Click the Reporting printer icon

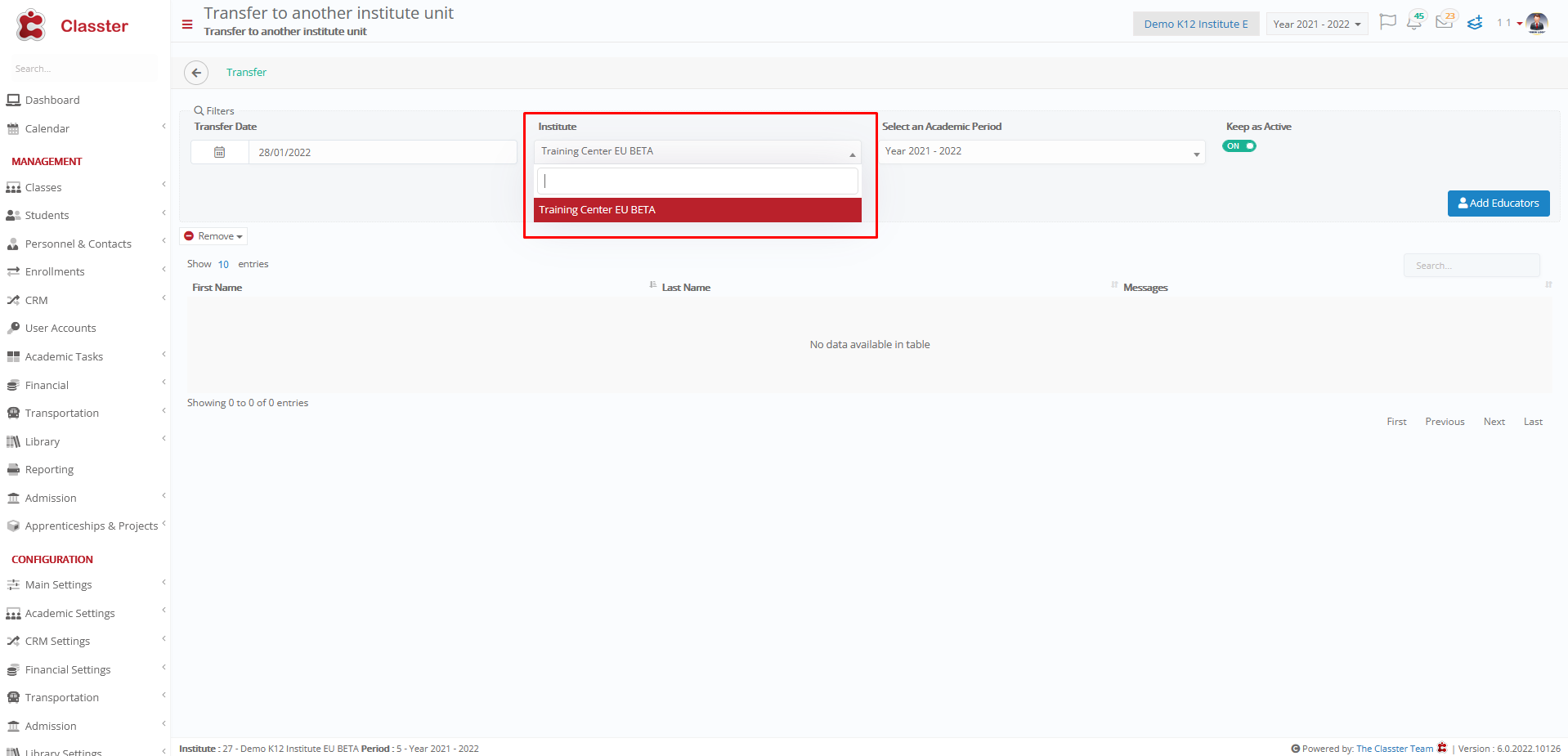coord(13,469)
